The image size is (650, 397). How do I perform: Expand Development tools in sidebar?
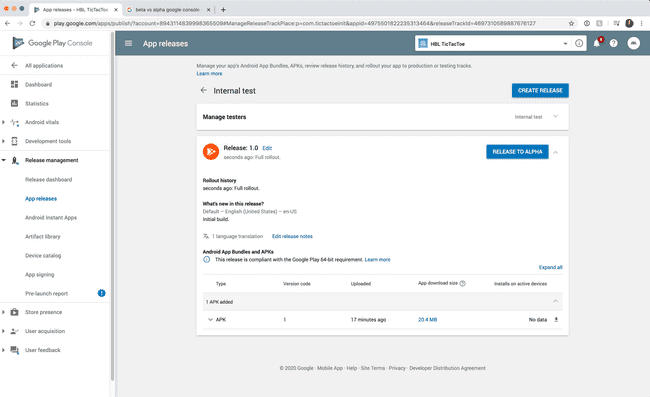tap(3, 141)
